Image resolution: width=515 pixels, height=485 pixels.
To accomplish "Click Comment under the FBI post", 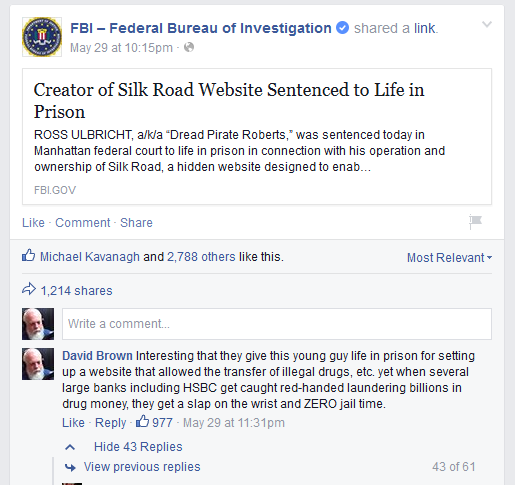I will click(83, 223).
